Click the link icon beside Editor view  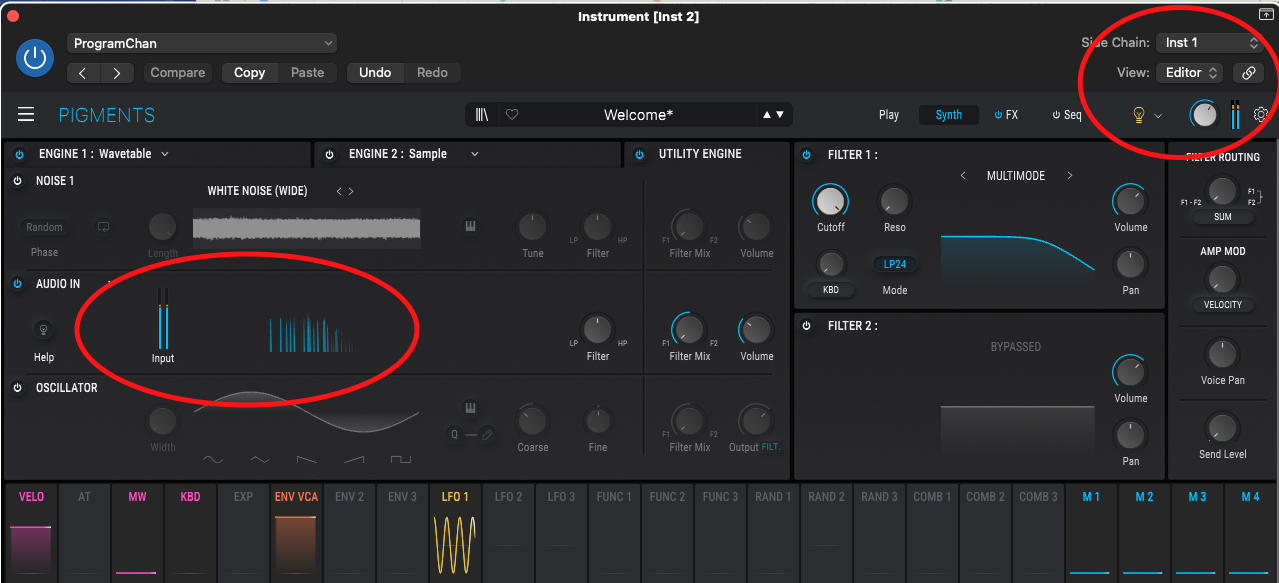(x=1247, y=72)
